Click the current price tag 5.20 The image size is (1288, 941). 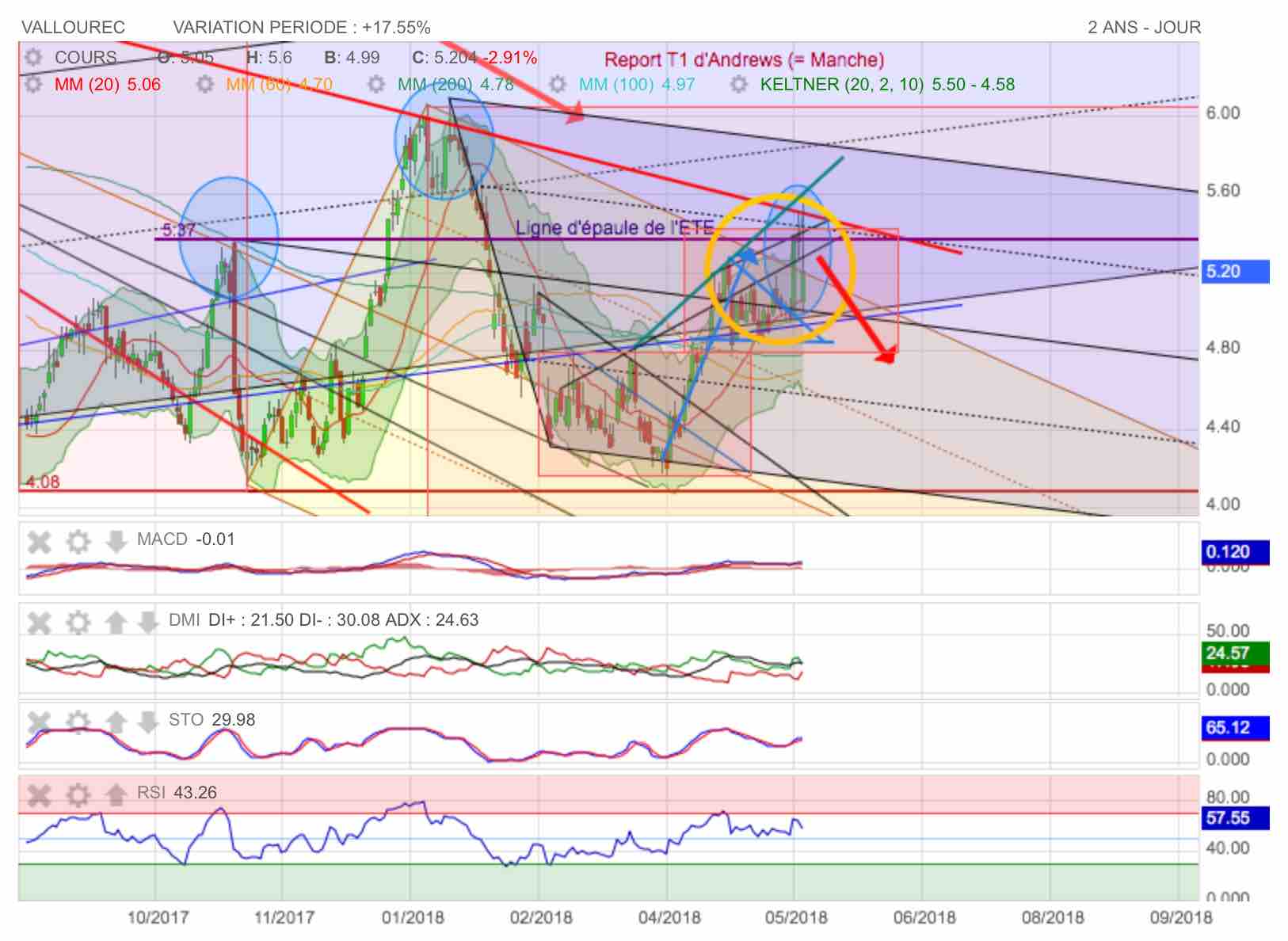click(1235, 271)
